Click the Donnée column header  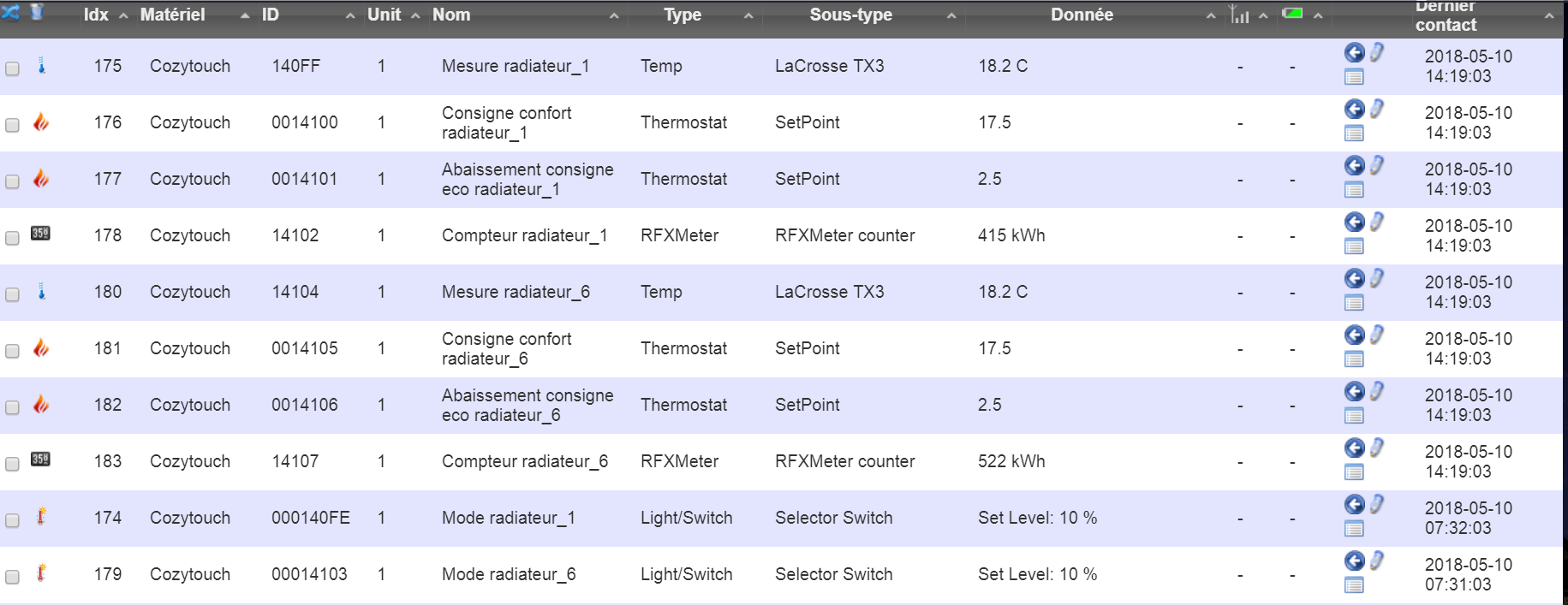(1082, 15)
